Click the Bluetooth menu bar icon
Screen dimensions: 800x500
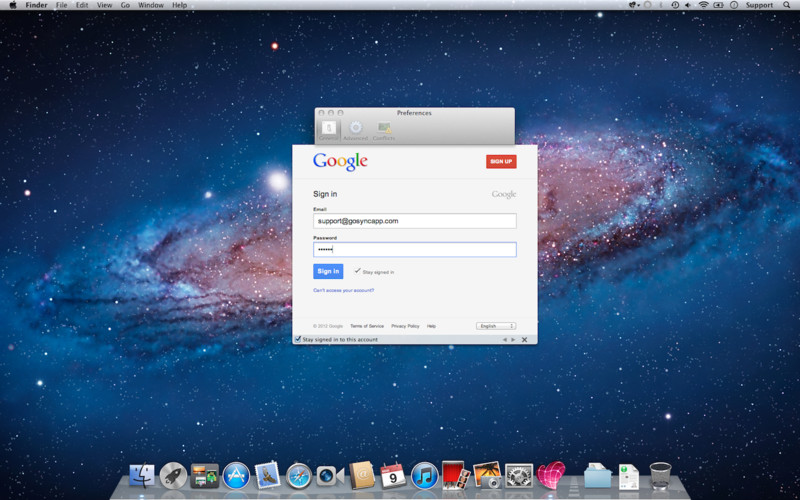661,5
